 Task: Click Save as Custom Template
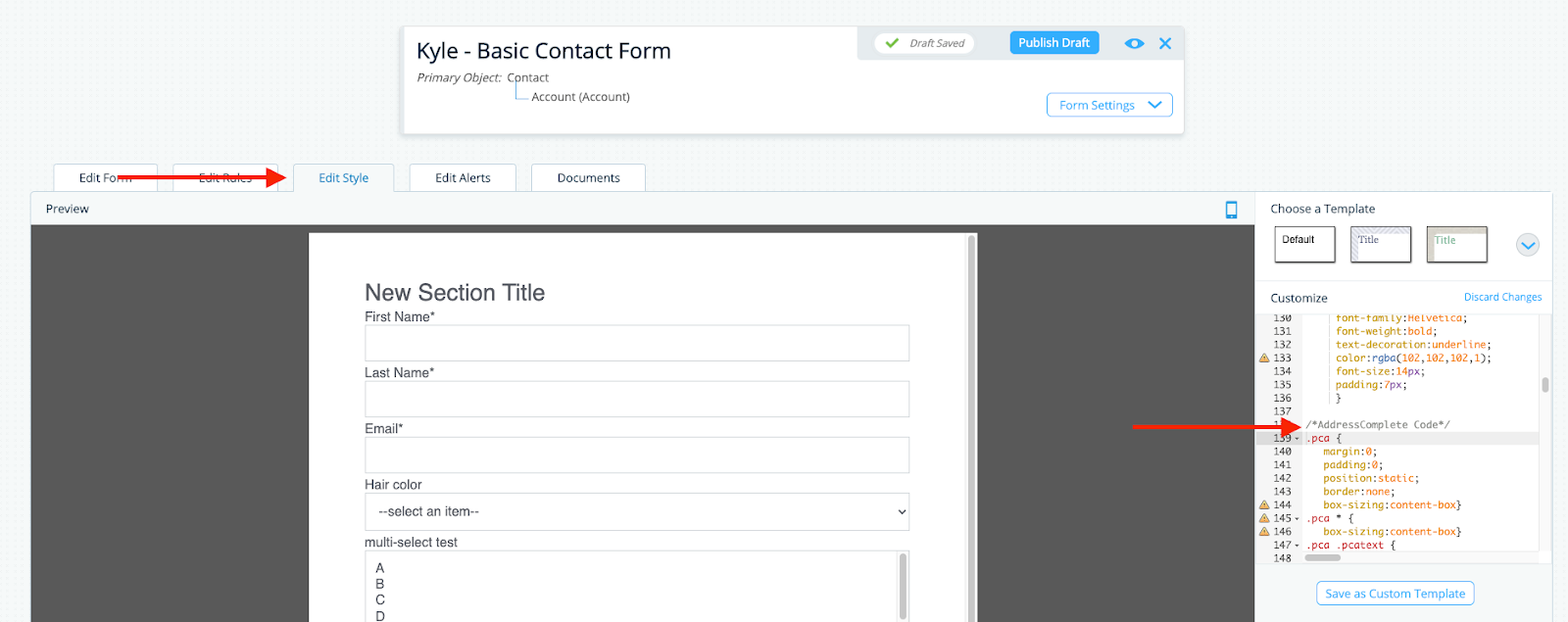coord(1395,594)
